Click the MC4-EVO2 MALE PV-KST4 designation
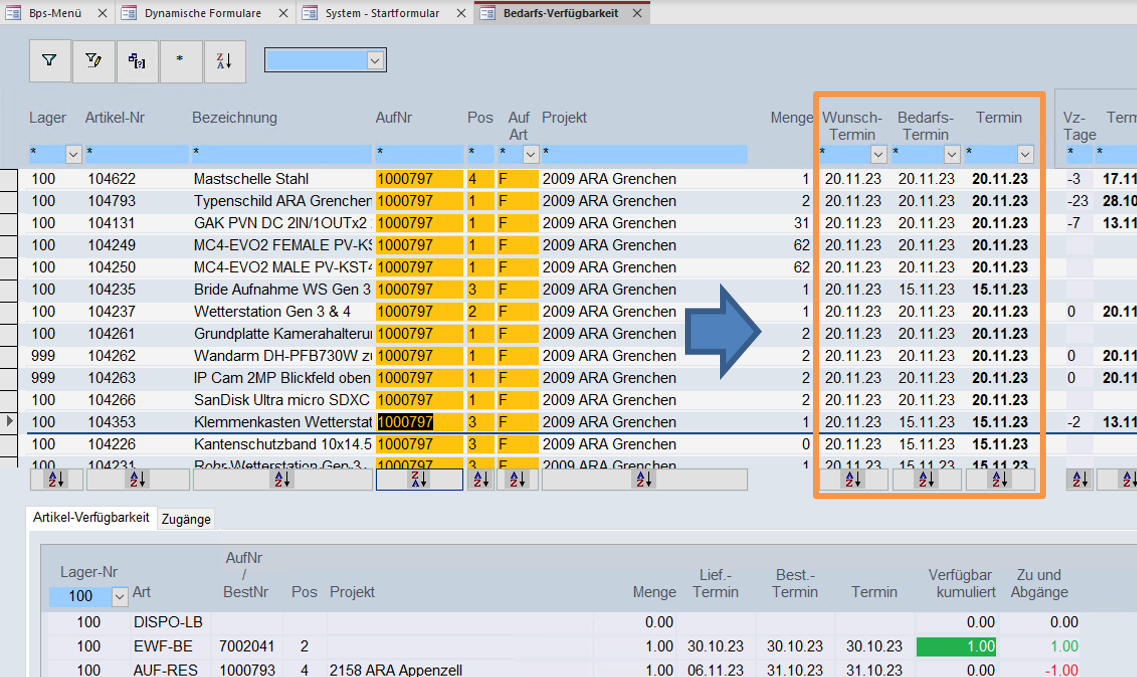The image size is (1137, 677). (282, 267)
